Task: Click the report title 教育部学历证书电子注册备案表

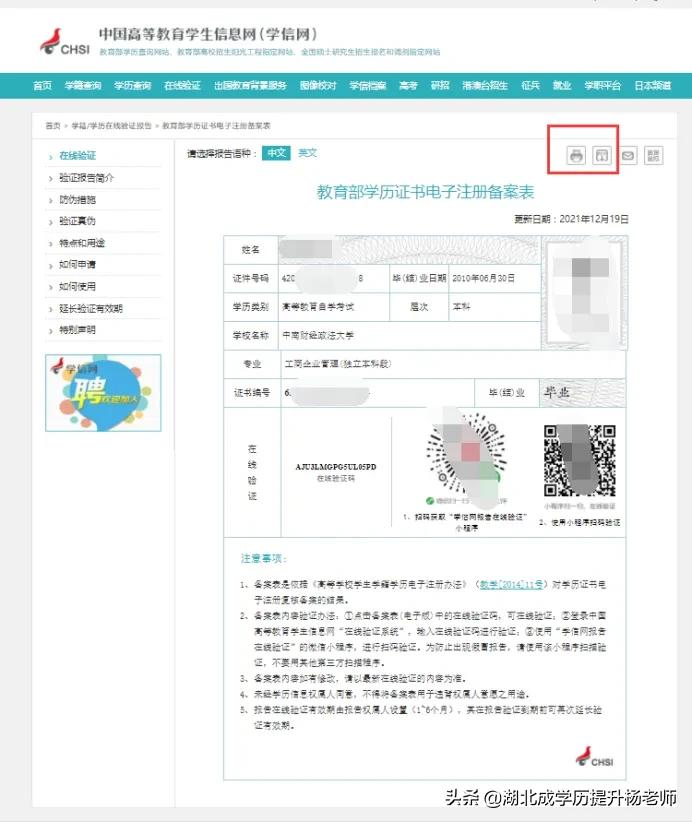Action: [425, 192]
